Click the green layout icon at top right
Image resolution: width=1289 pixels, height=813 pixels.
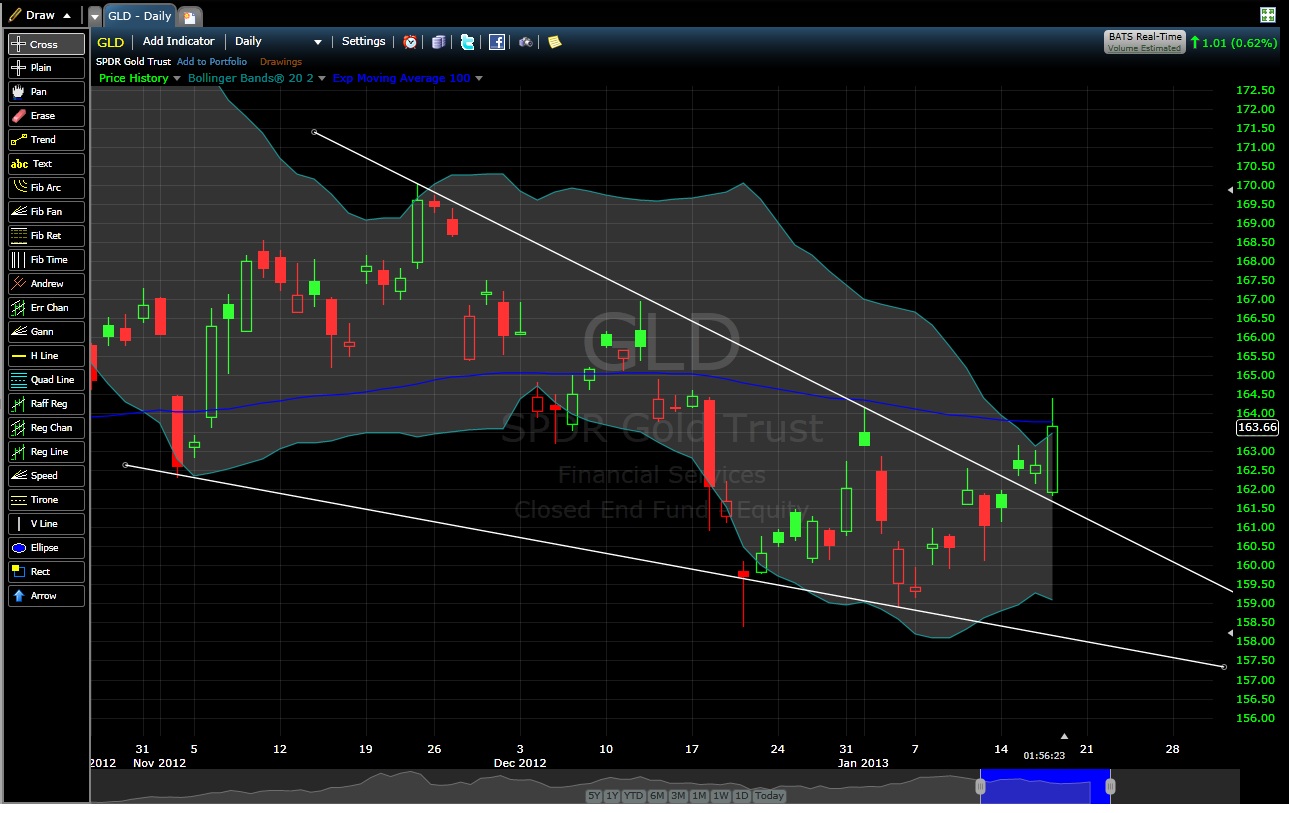[x=1267, y=15]
